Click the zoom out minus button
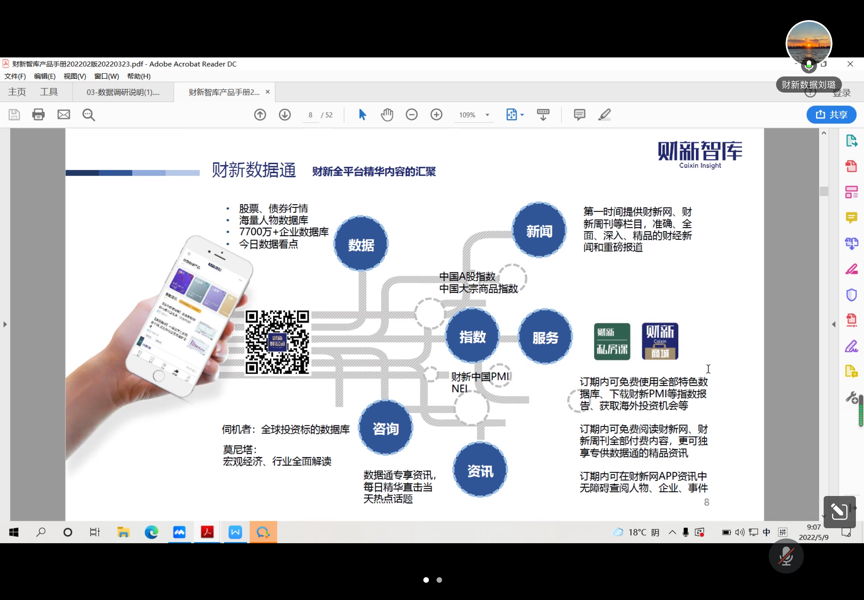864x600 pixels. point(412,115)
